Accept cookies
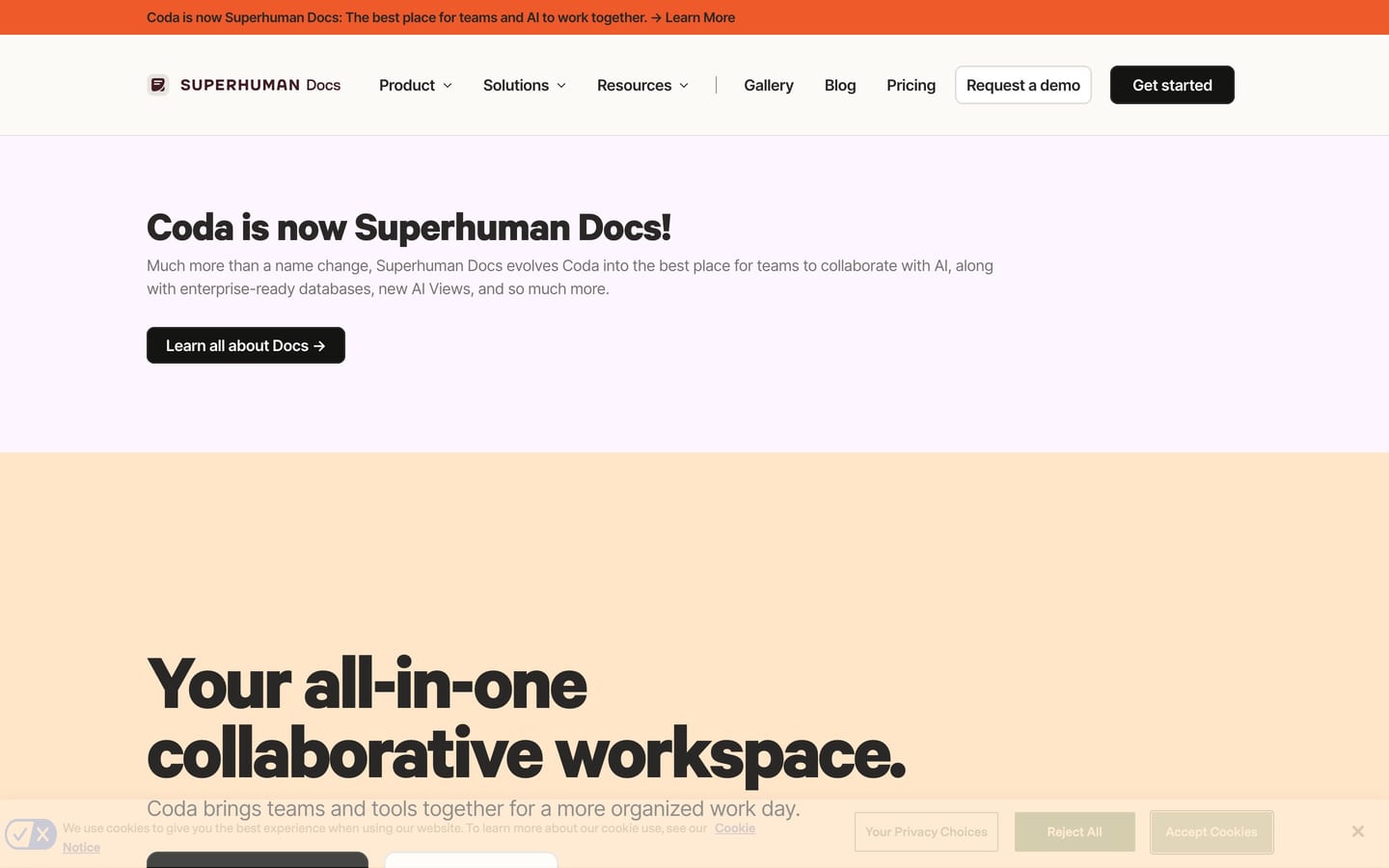 tap(1212, 832)
